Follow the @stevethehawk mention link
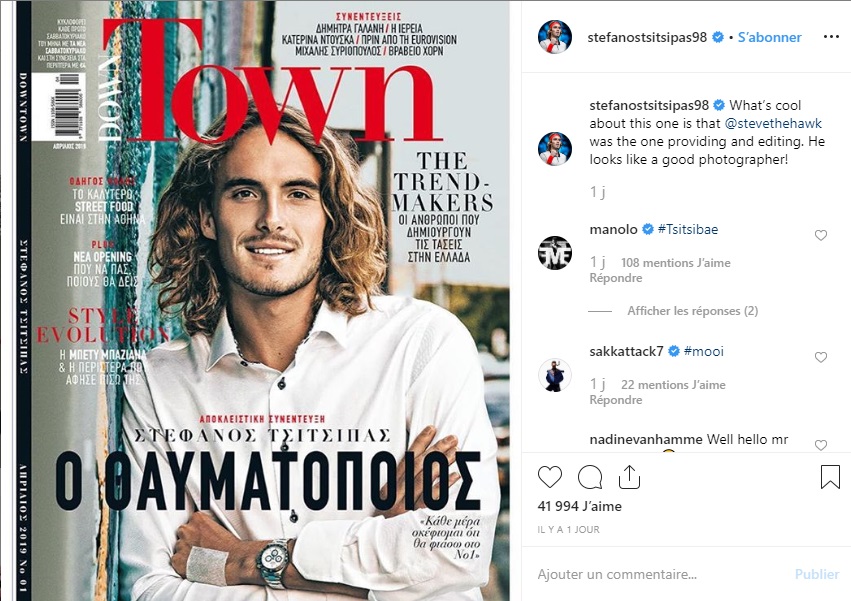 click(x=773, y=123)
